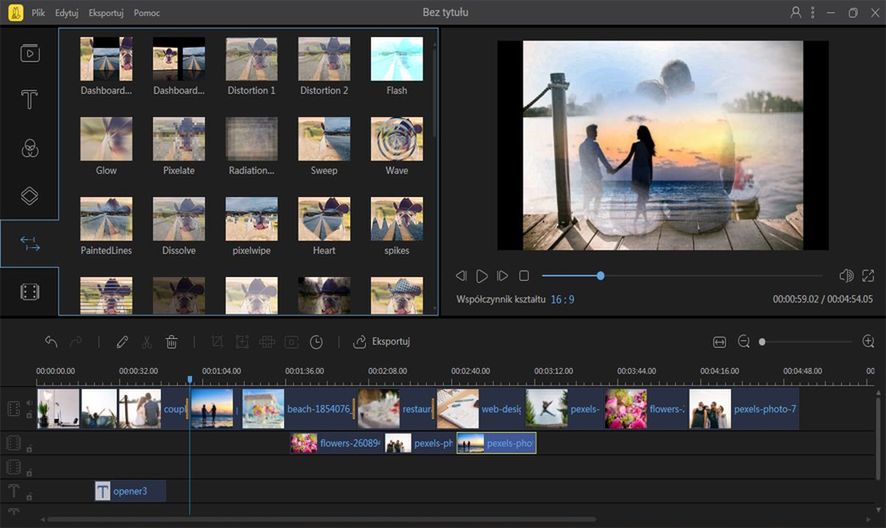Select the Wave transition

click(397, 146)
